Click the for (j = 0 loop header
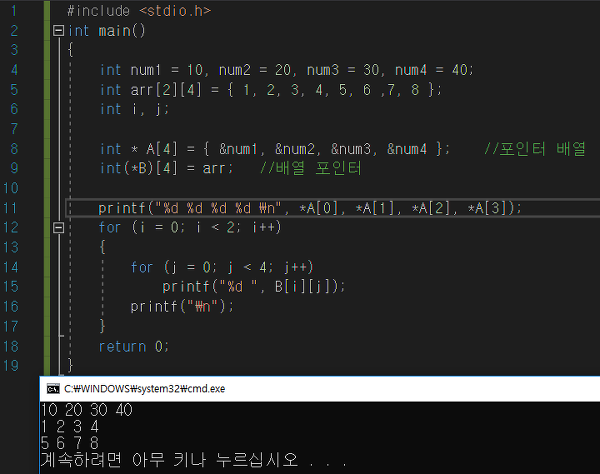The image size is (600, 474). point(222,267)
